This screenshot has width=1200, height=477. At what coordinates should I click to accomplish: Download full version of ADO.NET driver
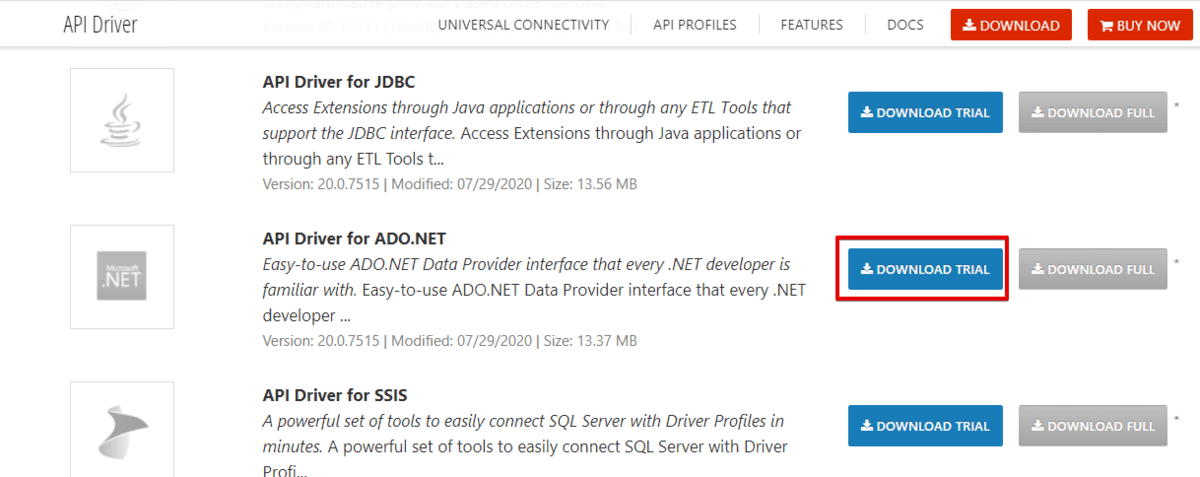(x=1093, y=269)
